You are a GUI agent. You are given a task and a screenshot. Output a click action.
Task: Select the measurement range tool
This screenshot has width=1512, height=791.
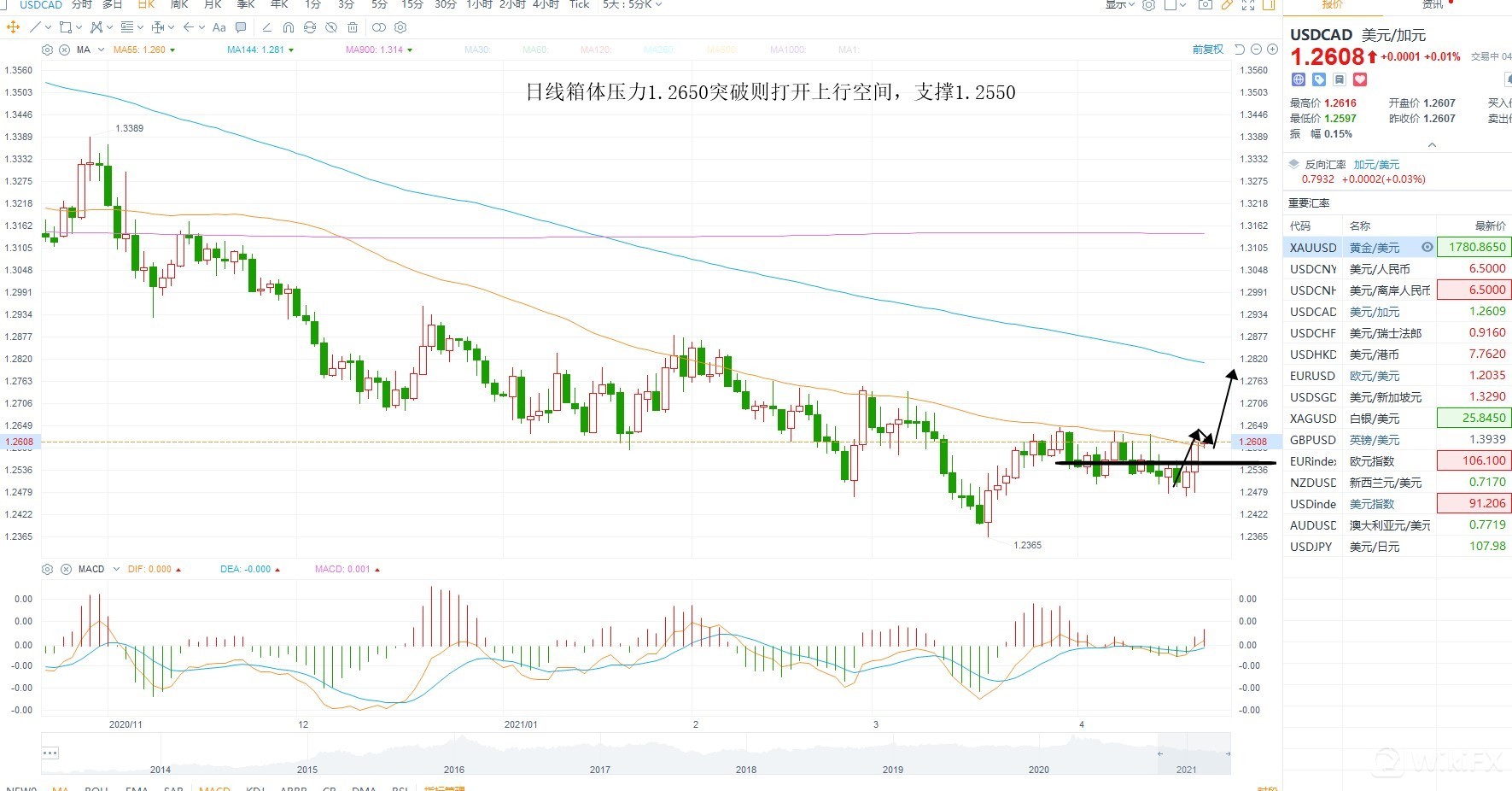[158, 27]
